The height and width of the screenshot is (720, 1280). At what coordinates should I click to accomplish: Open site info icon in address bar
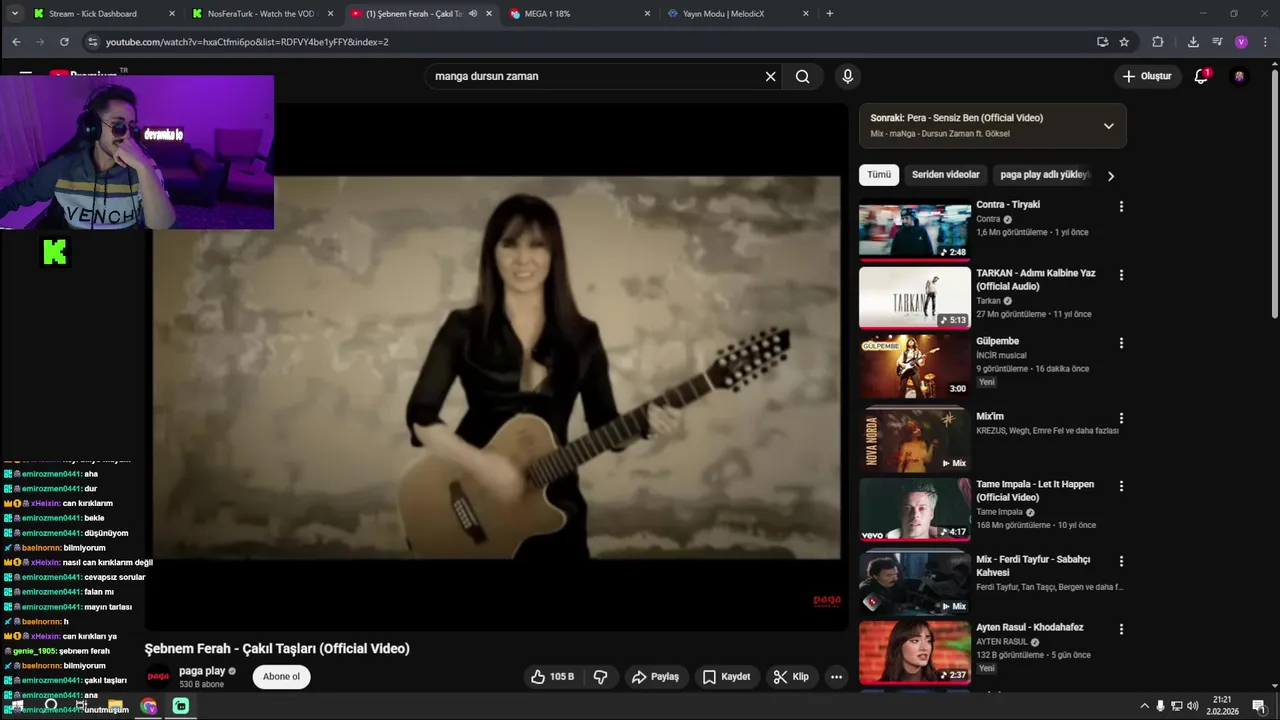92,42
